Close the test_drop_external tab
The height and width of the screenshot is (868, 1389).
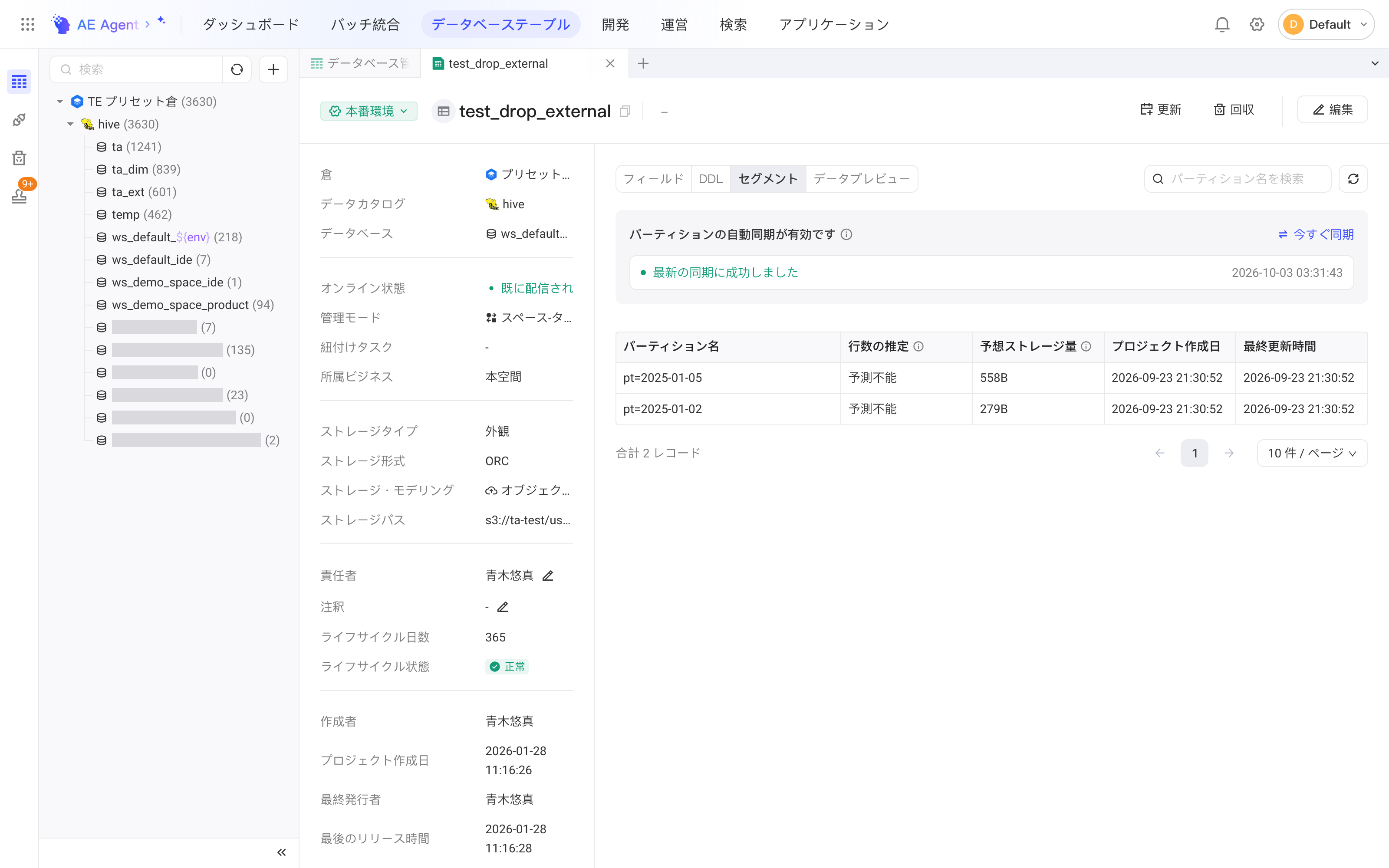610,64
